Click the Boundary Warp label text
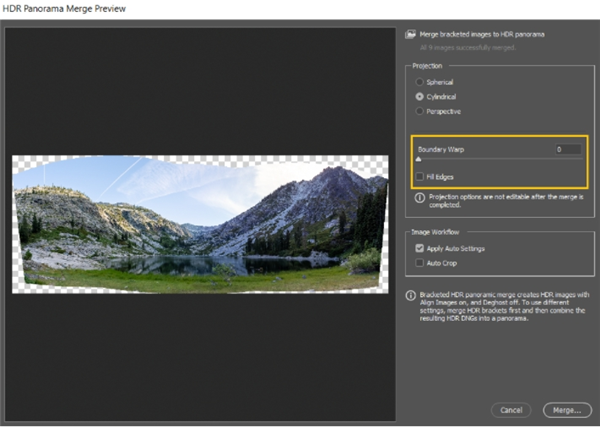The height and width of the screenshot is (427, 600). (x=441, y=149)
